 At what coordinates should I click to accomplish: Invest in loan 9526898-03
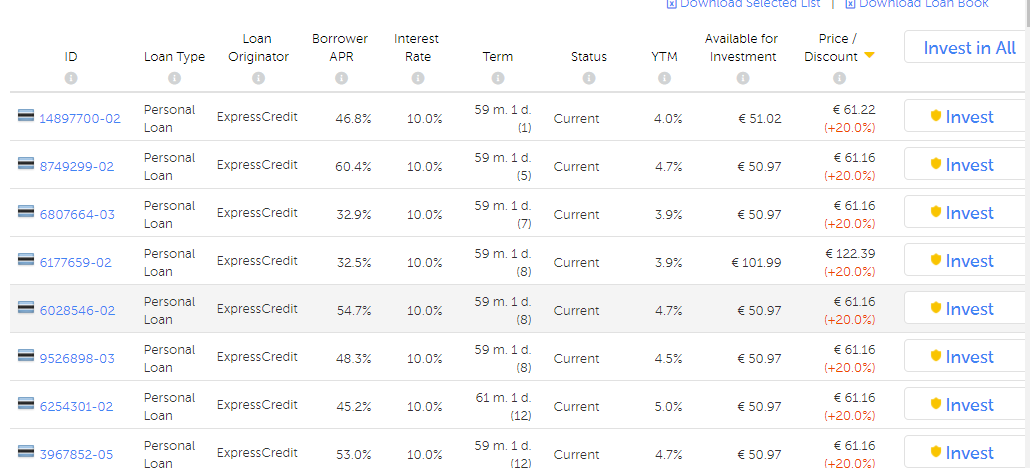tap(961, 357)
